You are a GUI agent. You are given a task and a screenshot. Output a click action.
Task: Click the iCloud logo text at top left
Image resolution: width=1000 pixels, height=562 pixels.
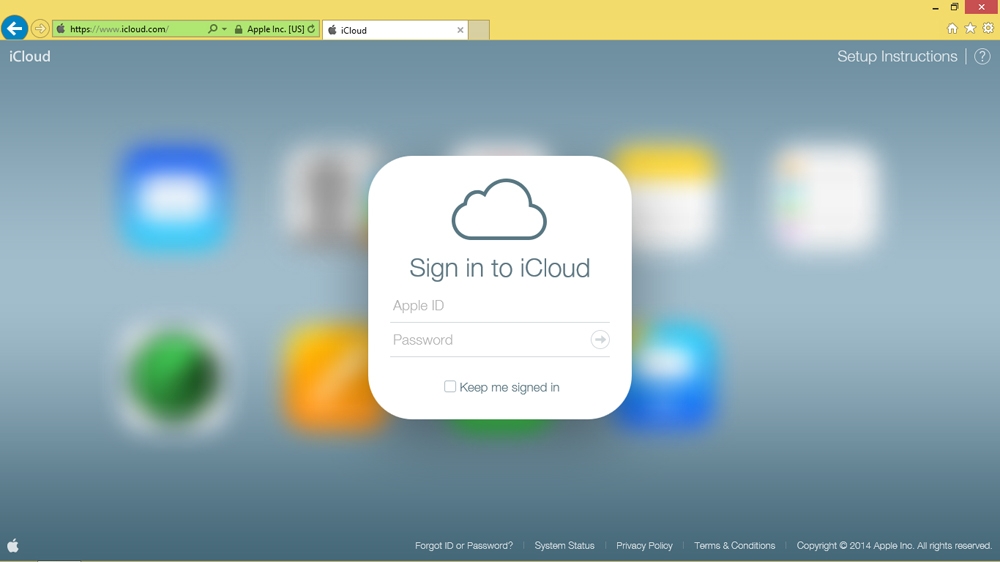(x=29, y=56)
